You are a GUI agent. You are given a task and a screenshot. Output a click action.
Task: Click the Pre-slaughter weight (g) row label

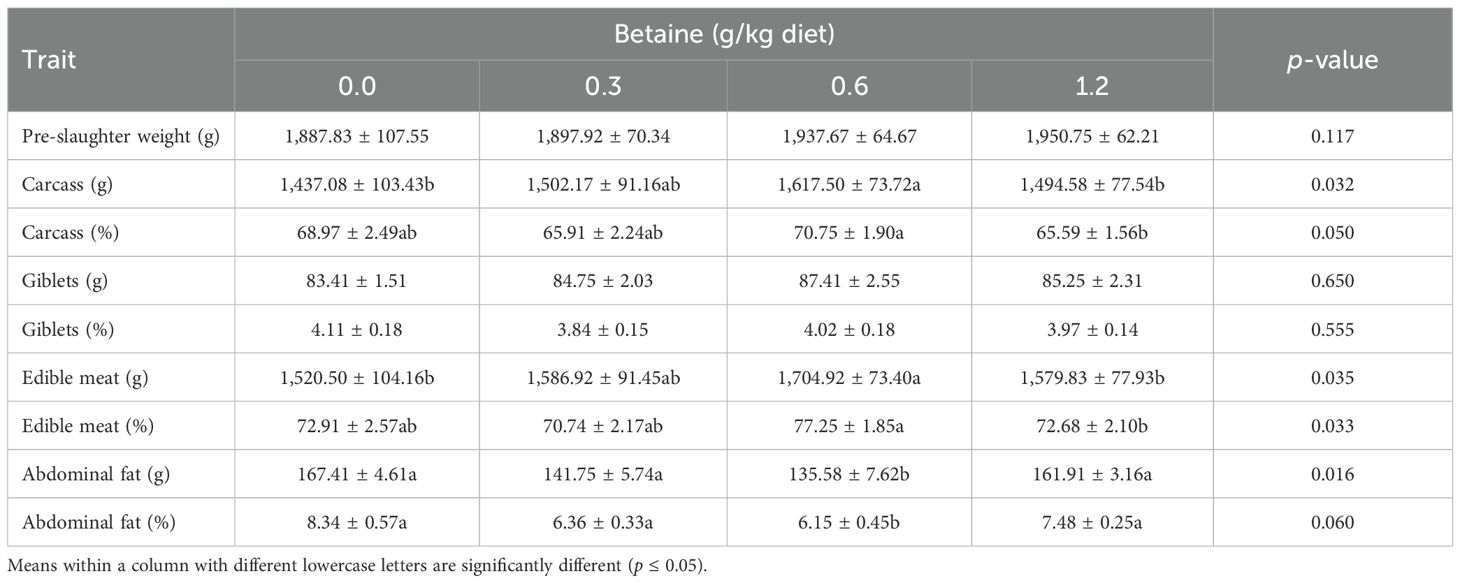point(121,136)
